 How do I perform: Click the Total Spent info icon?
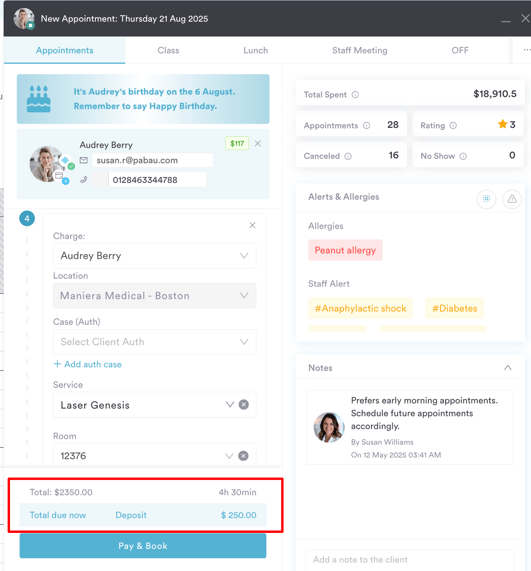tap(355, 95)
